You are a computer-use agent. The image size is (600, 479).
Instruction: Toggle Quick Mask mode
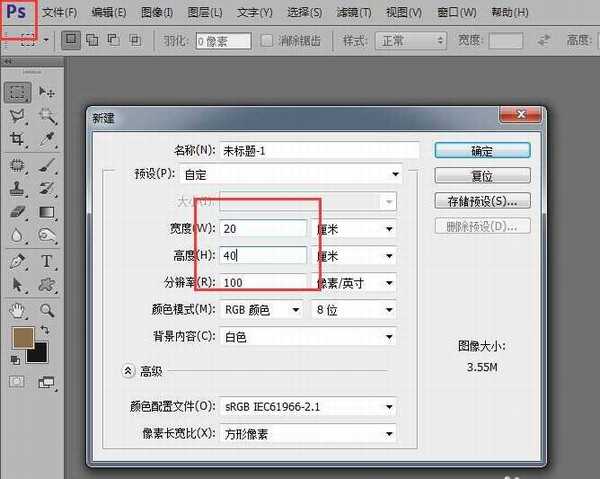pos(16,381)
